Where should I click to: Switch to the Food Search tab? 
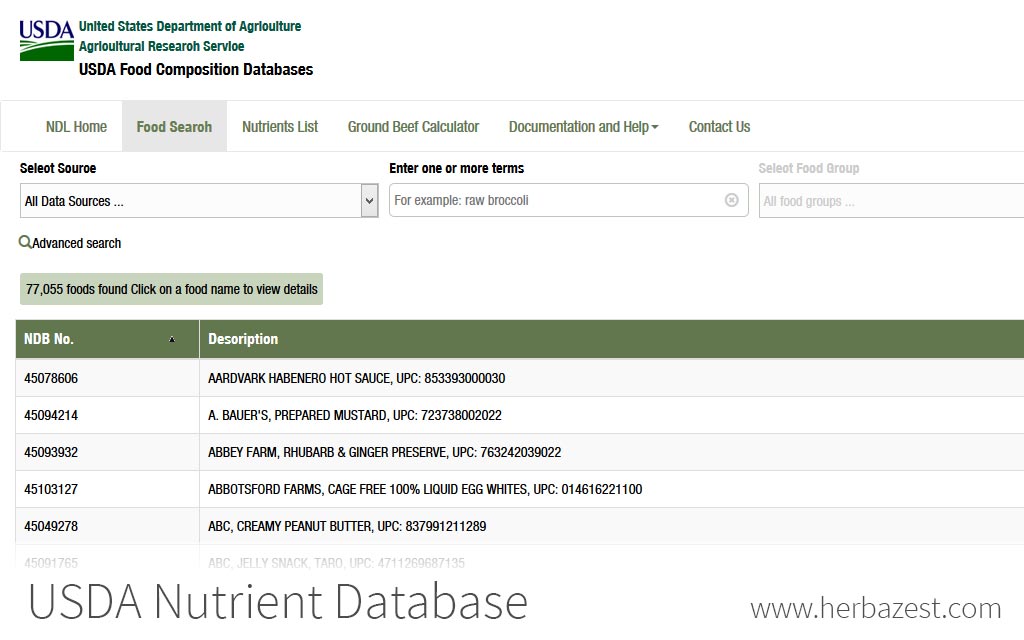click(174, 127)
